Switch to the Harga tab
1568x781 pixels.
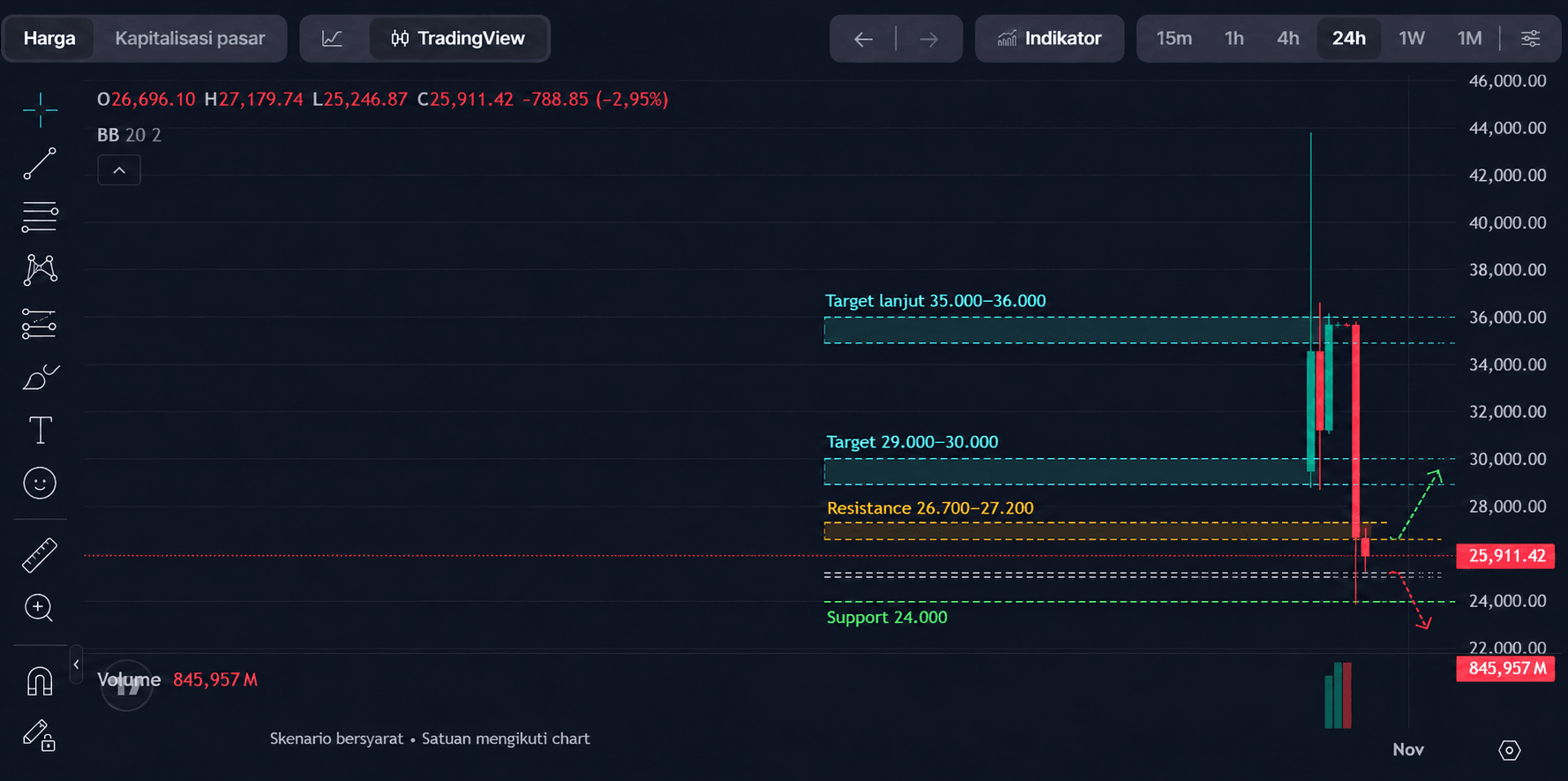(49, 38)
